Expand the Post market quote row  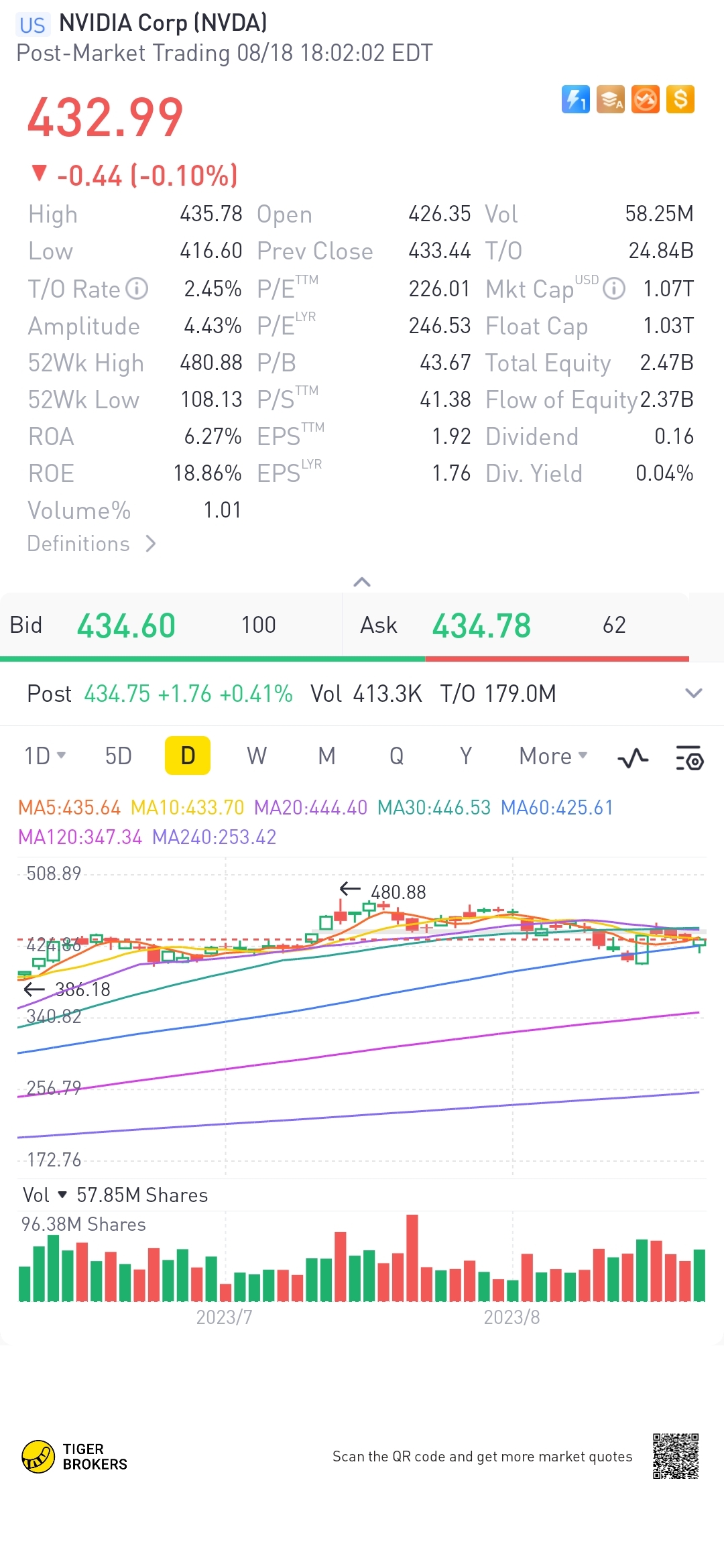pyautogui.click(x=693, y=693)
